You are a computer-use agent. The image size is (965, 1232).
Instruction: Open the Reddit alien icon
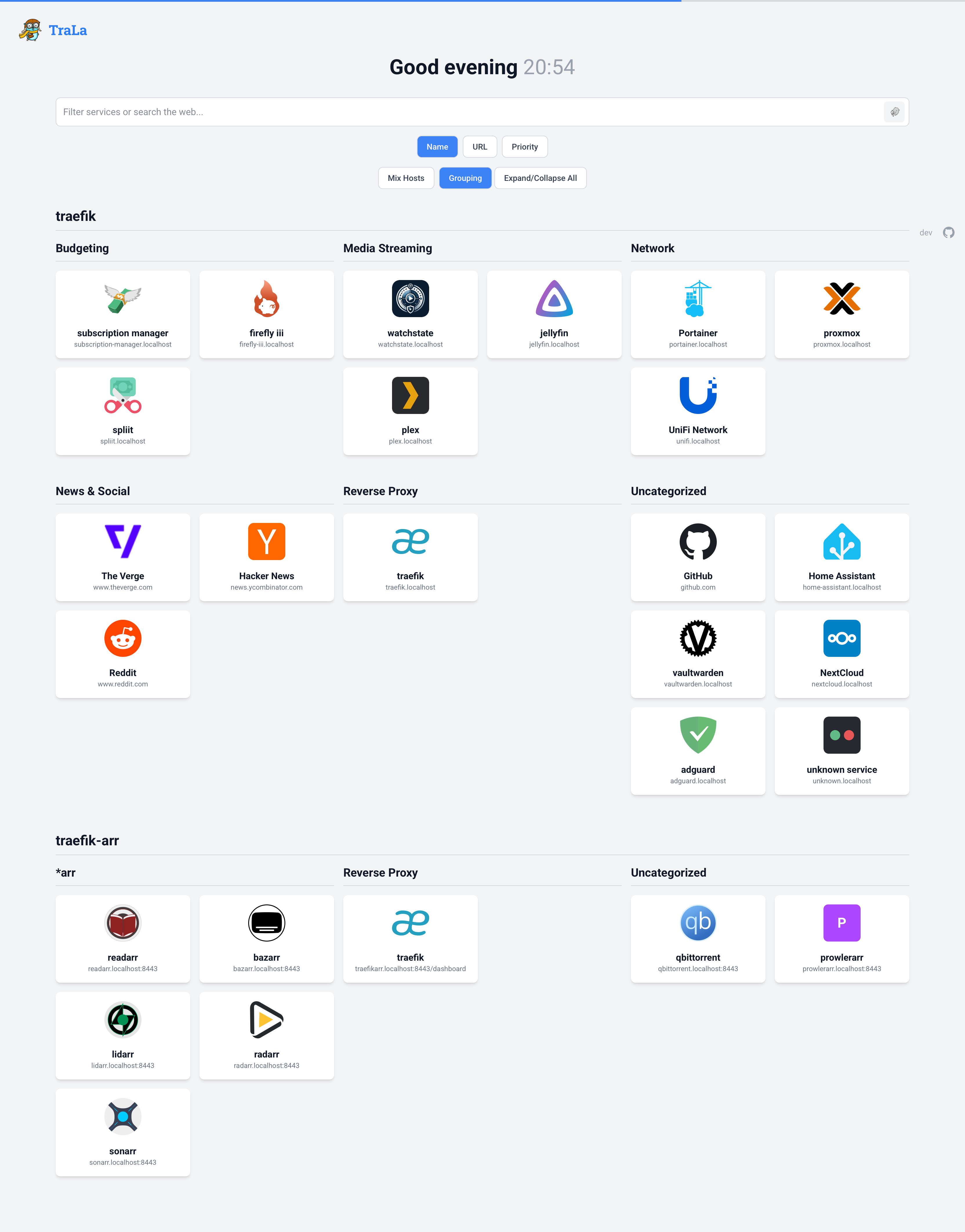[x=123, y=638]
